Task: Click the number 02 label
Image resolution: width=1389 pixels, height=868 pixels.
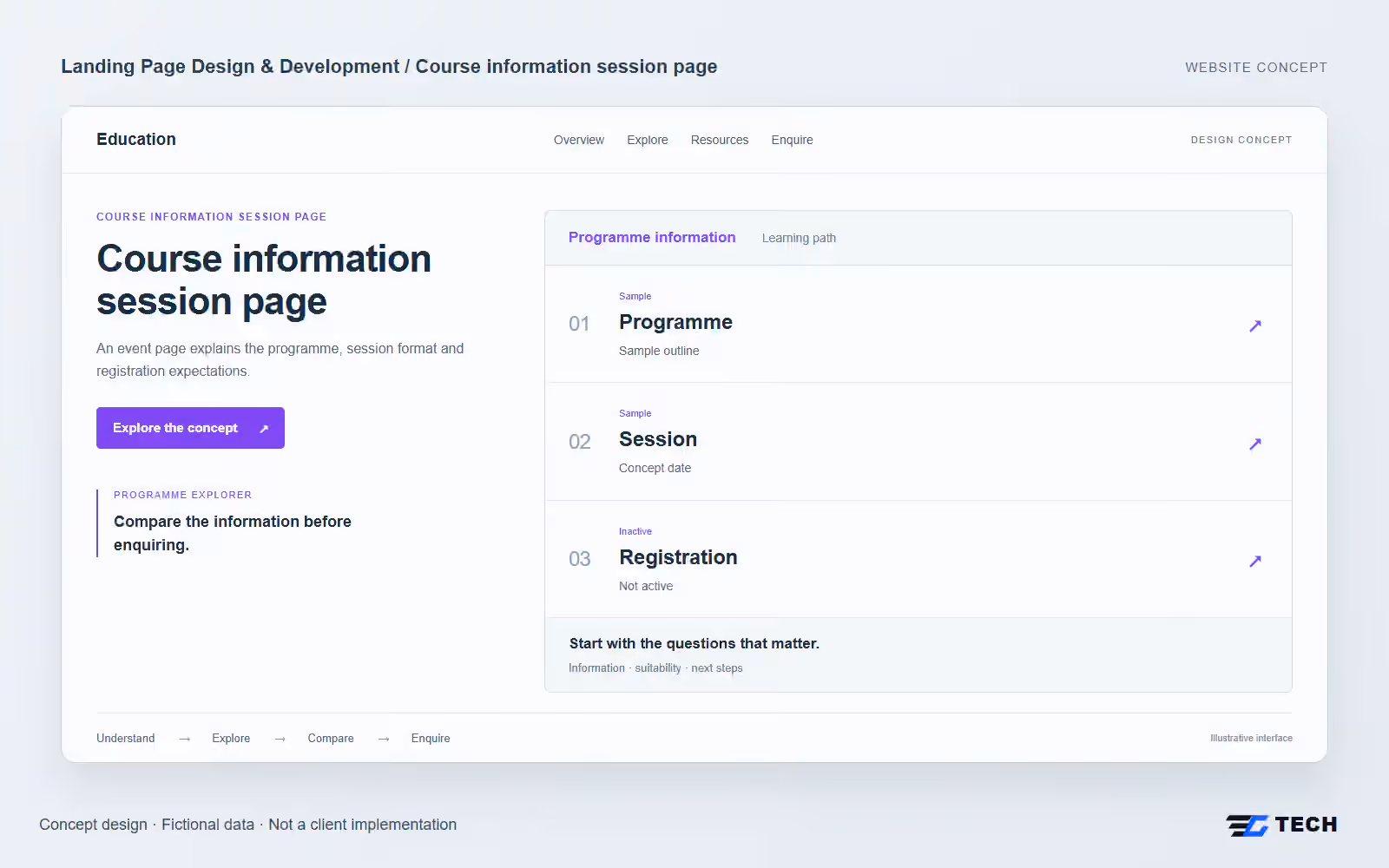Action: 580,442
